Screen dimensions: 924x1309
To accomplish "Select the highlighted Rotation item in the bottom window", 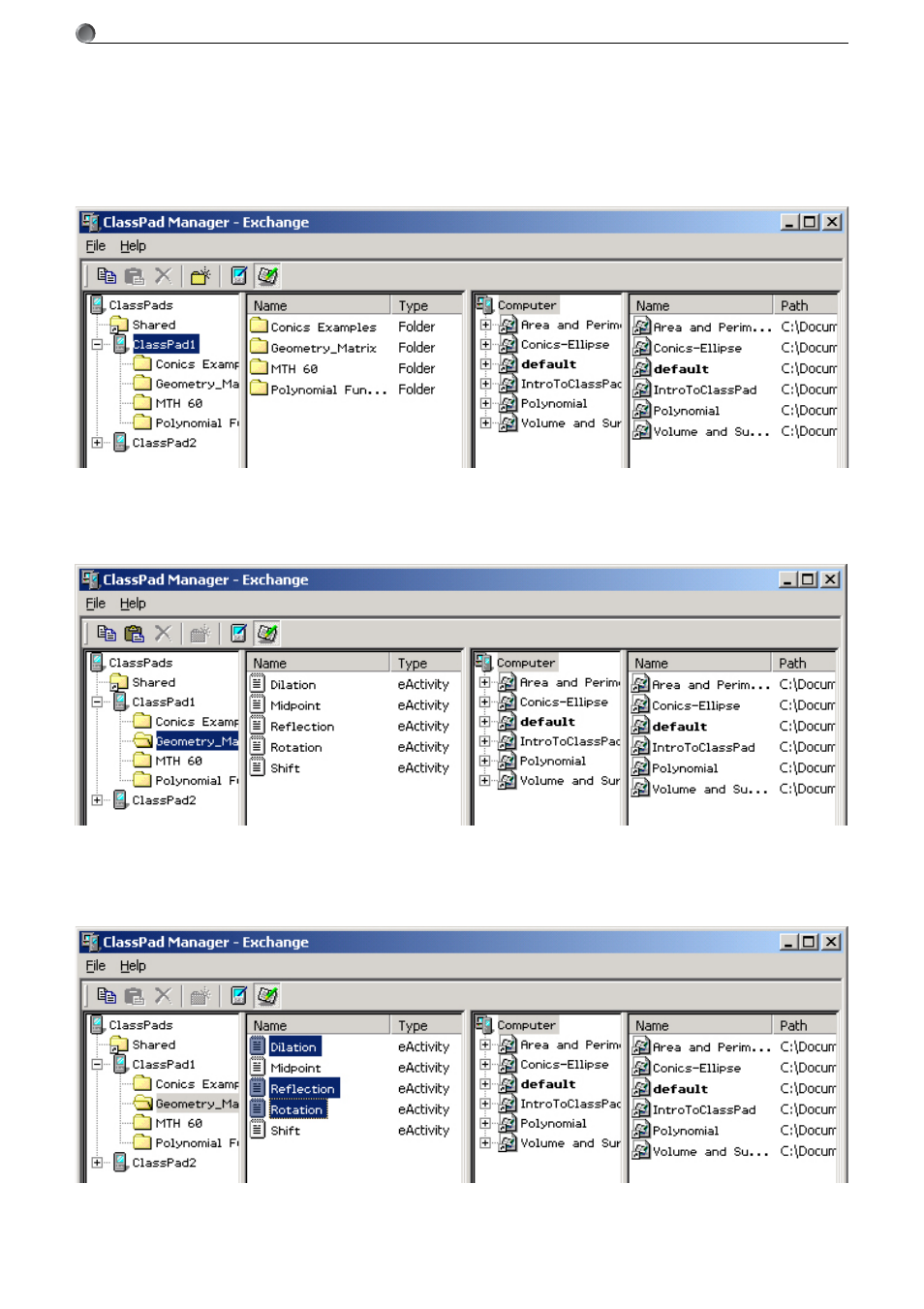I will 297,1109.
